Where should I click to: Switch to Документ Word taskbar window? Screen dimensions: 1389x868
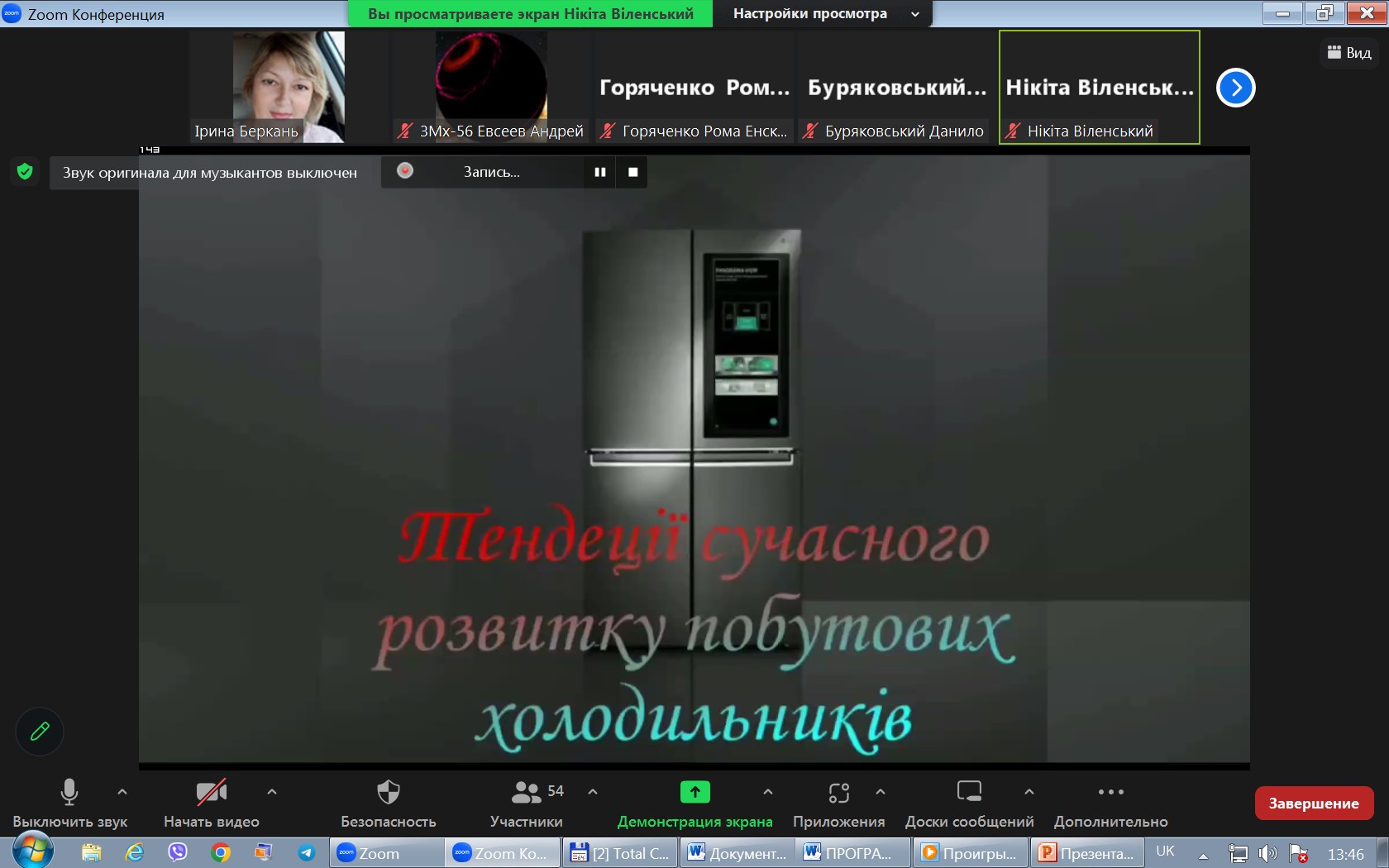pyautogui.click(x=737, y=852)
